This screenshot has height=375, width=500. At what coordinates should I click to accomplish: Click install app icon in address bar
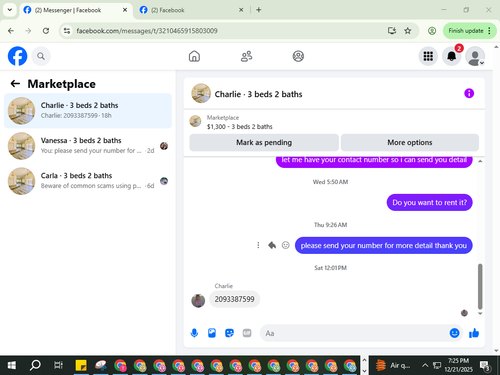tap(392, 31)
